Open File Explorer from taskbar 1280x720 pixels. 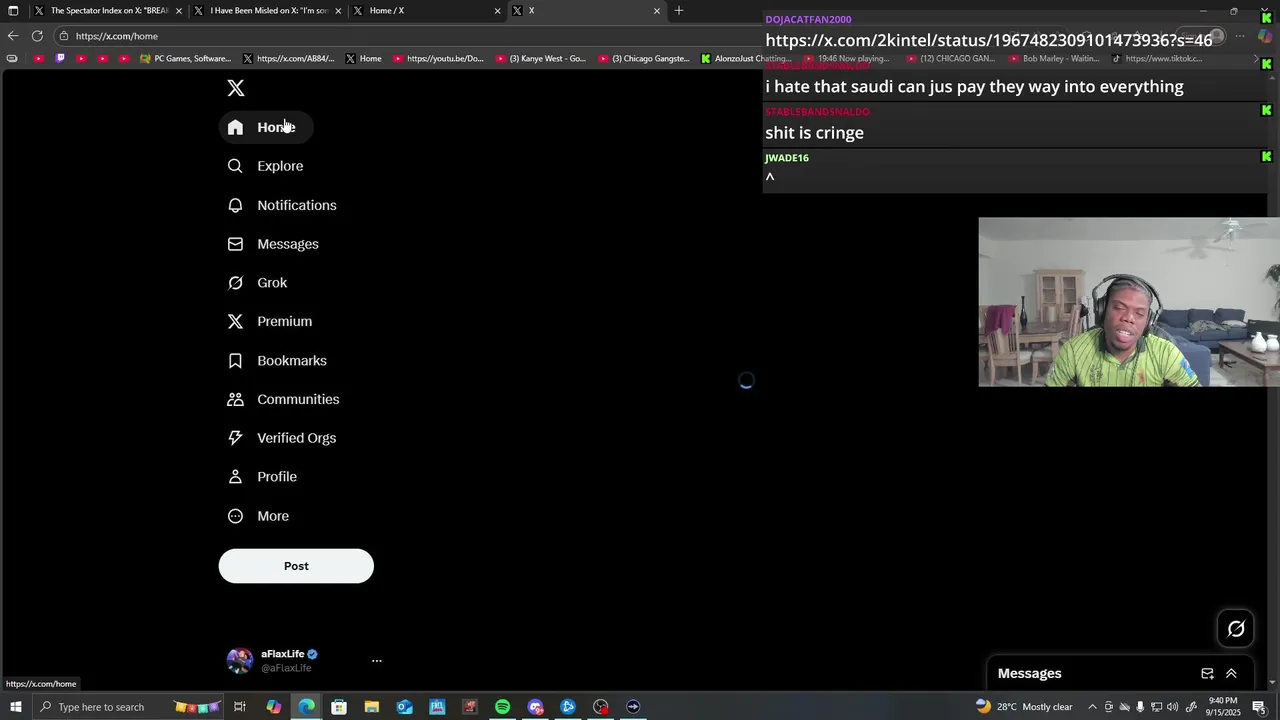point(371,707)
